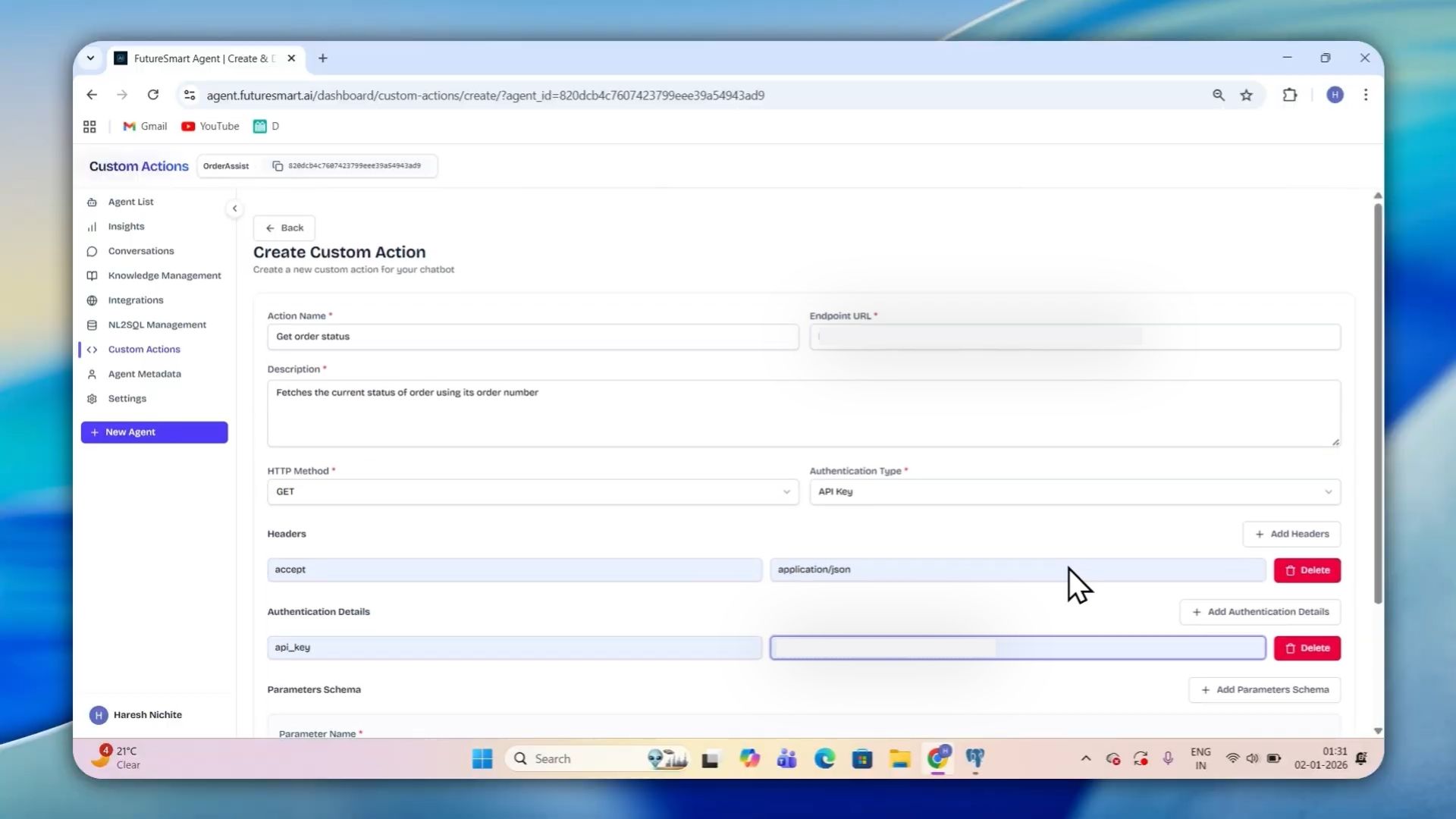The width and height of the screenshot is (1456, 819).
Task: Open Microsoft Store from taskbar
Action: 862,758
